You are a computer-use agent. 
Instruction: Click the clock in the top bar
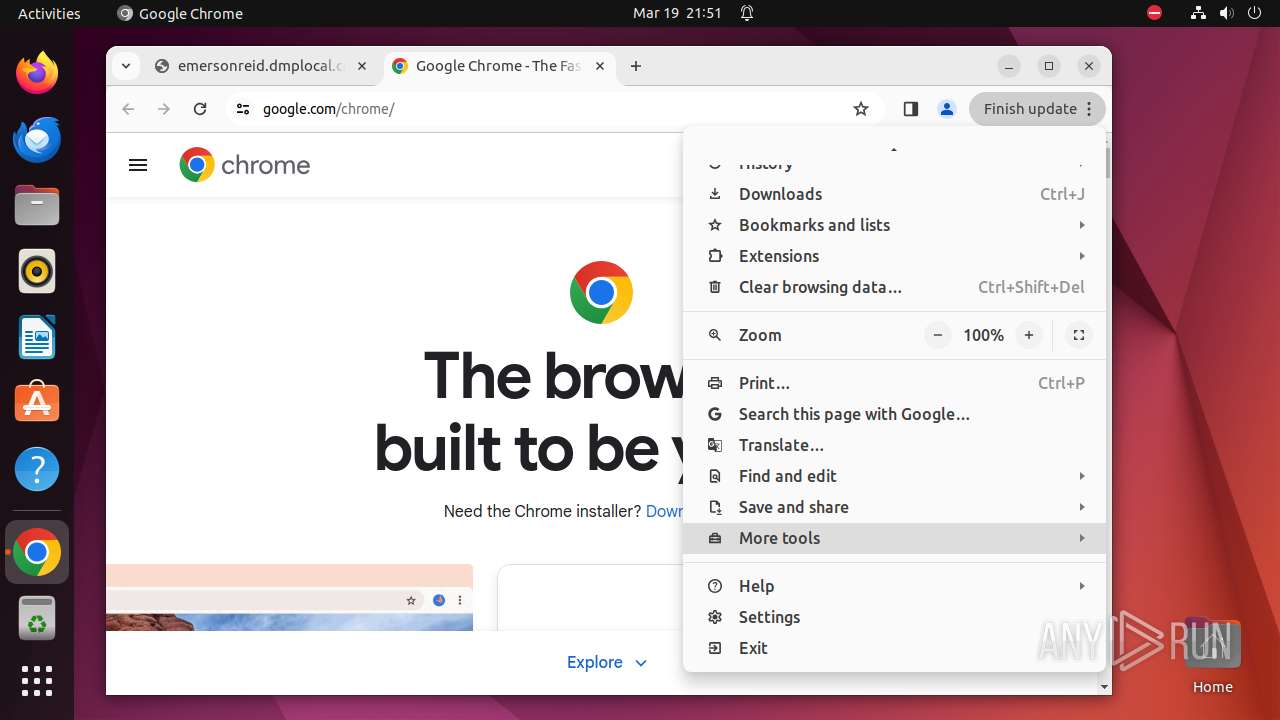point(677,13)
